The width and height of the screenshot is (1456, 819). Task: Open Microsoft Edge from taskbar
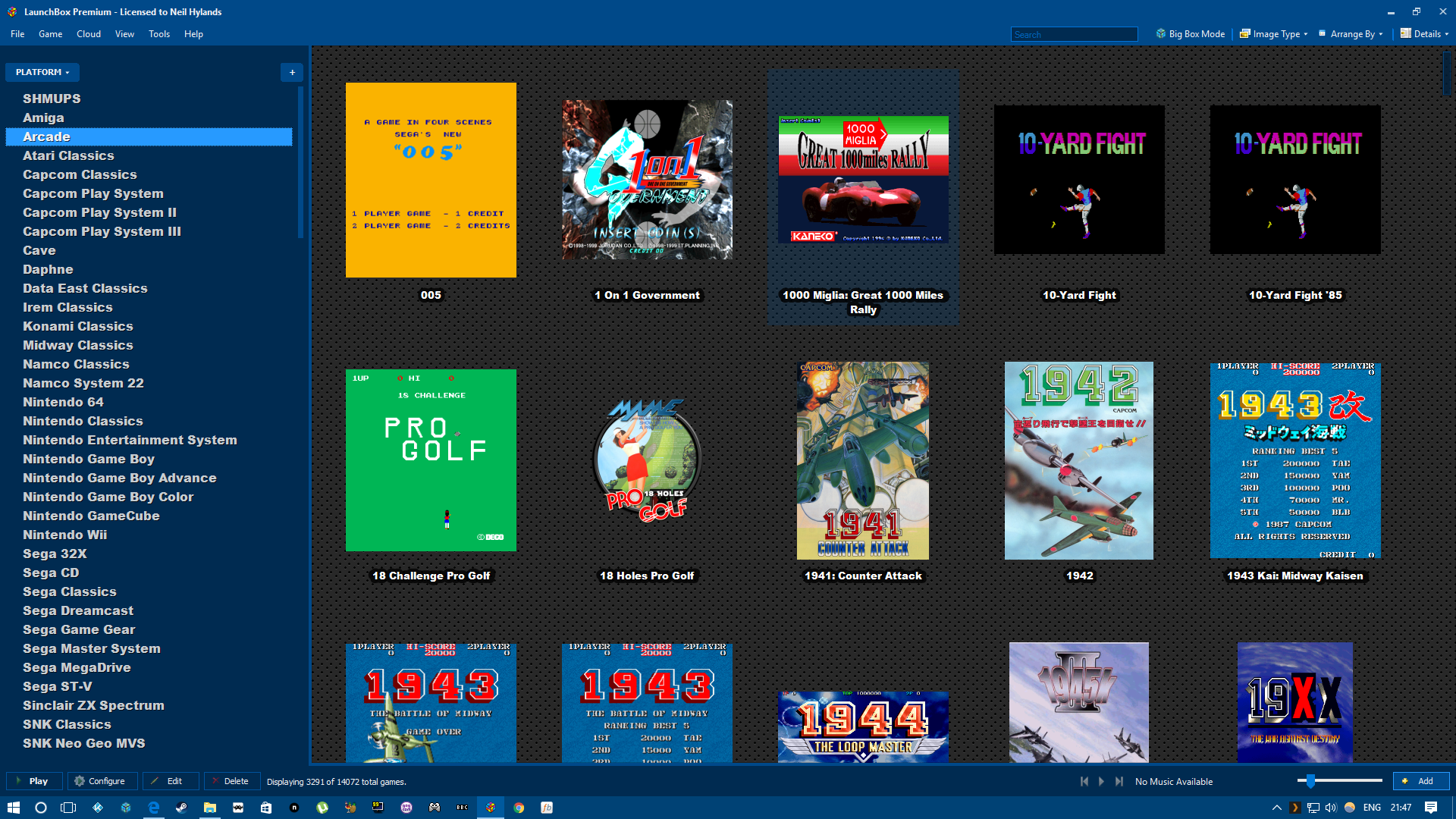coord(154,808)
